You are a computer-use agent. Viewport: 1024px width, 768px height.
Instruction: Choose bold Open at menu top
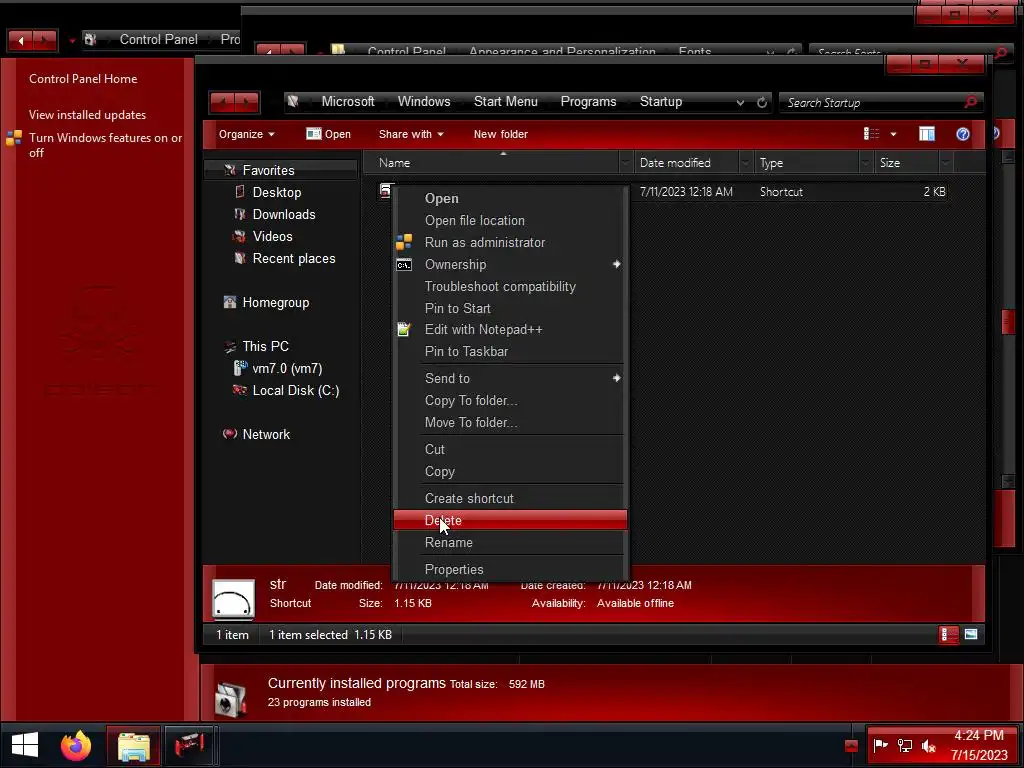tap(510, 199)
